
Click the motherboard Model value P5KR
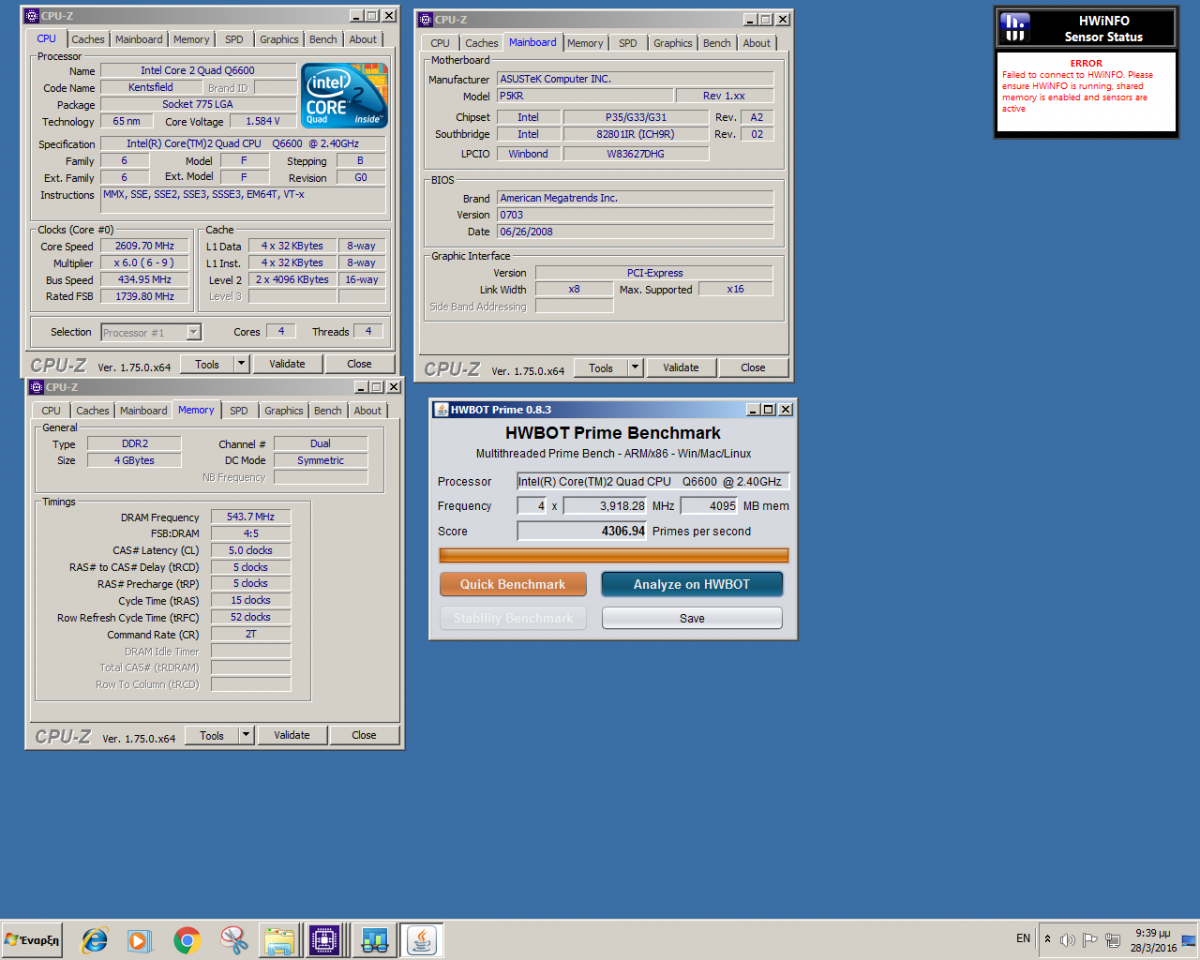click(584, 96)
